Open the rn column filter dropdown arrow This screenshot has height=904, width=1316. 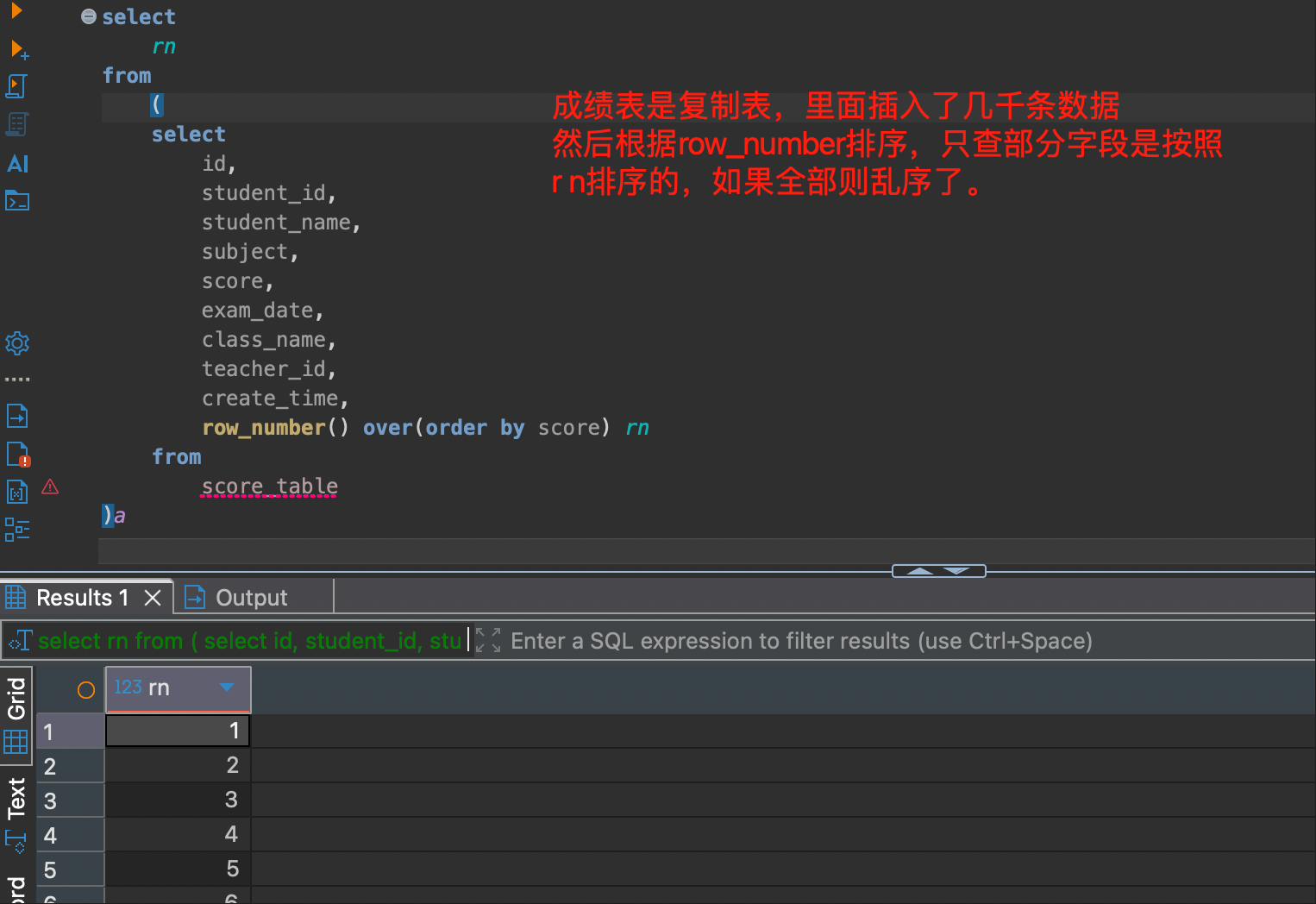click(x=227, y=687)
